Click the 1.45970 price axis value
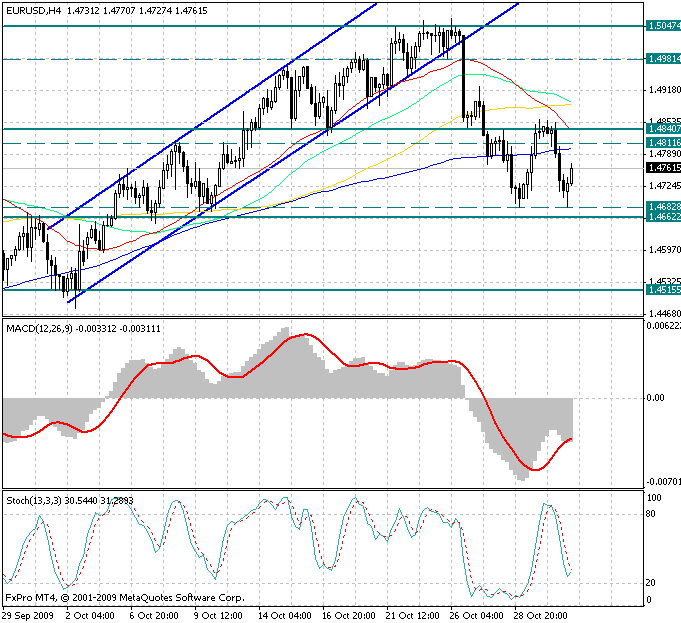 click(664, 250)
